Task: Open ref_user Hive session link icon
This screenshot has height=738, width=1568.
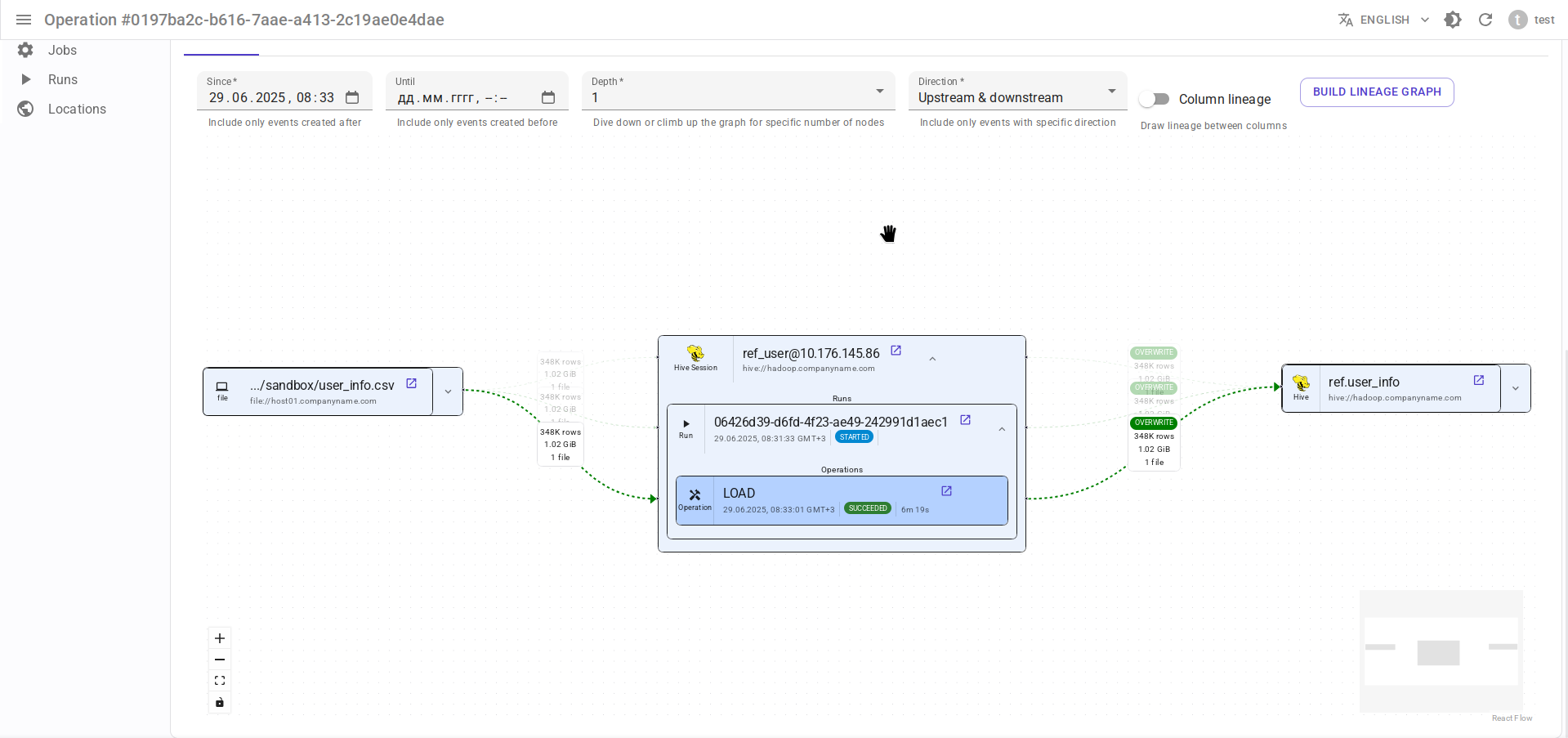Action: [x=896, y=351]
